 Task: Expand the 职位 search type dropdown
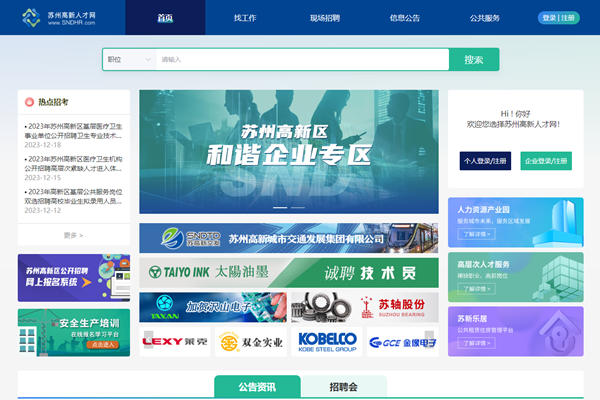click(x=129, y=59)
